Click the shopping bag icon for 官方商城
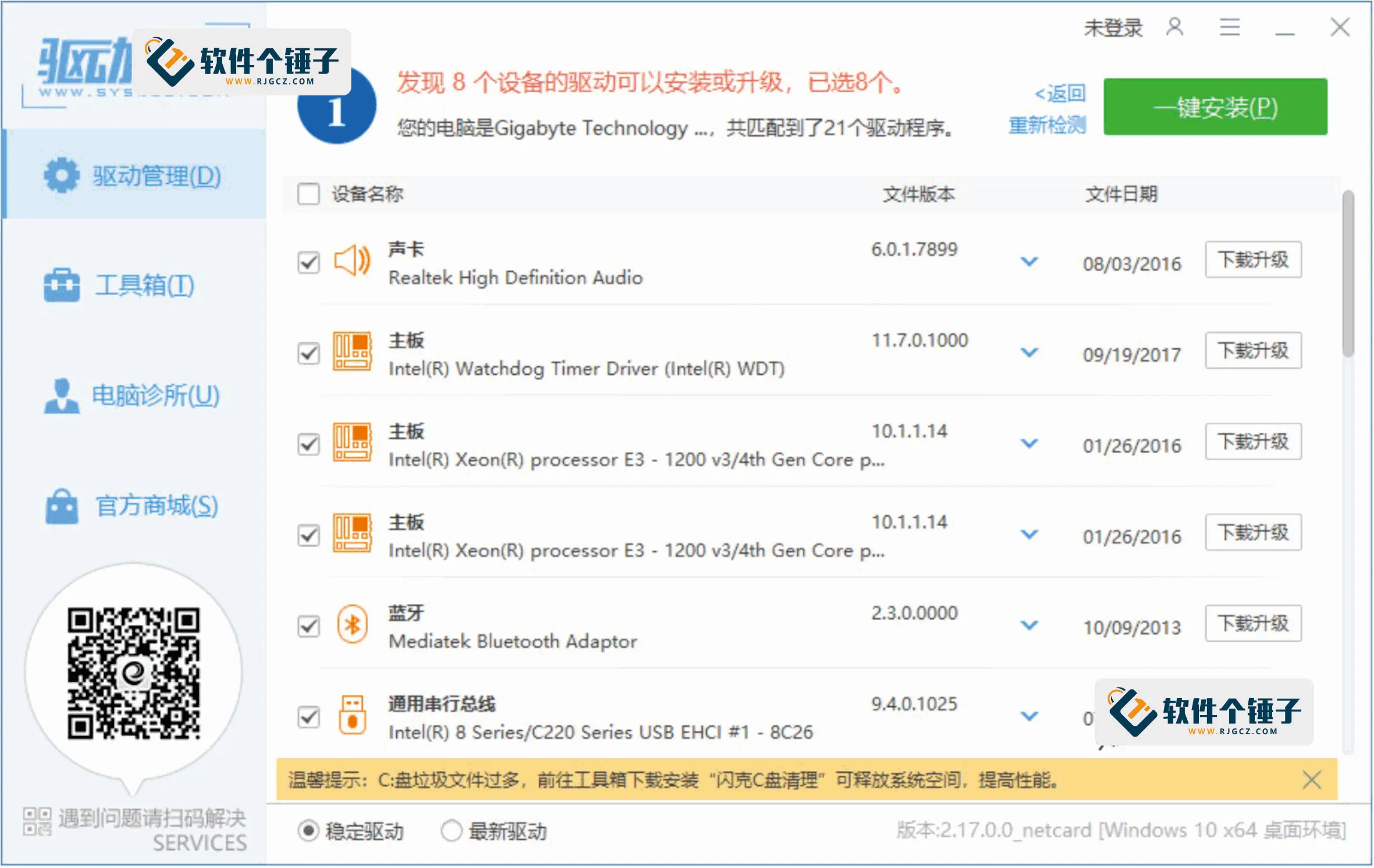Viewport: 1374px width, 868px height. click(62, 506)
